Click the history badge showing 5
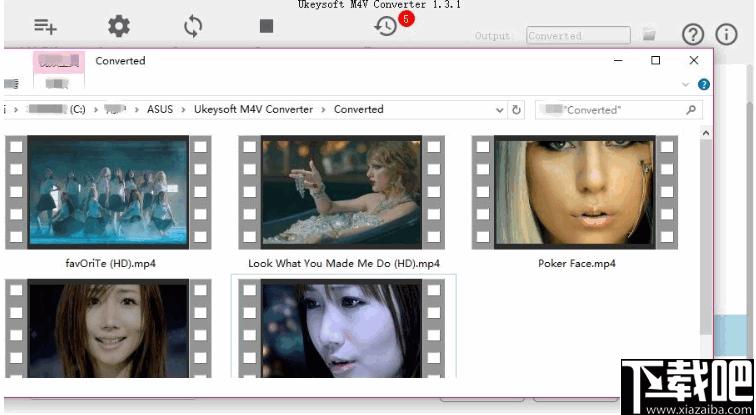The width and height of the screenshot is (756, 415). 406,19
